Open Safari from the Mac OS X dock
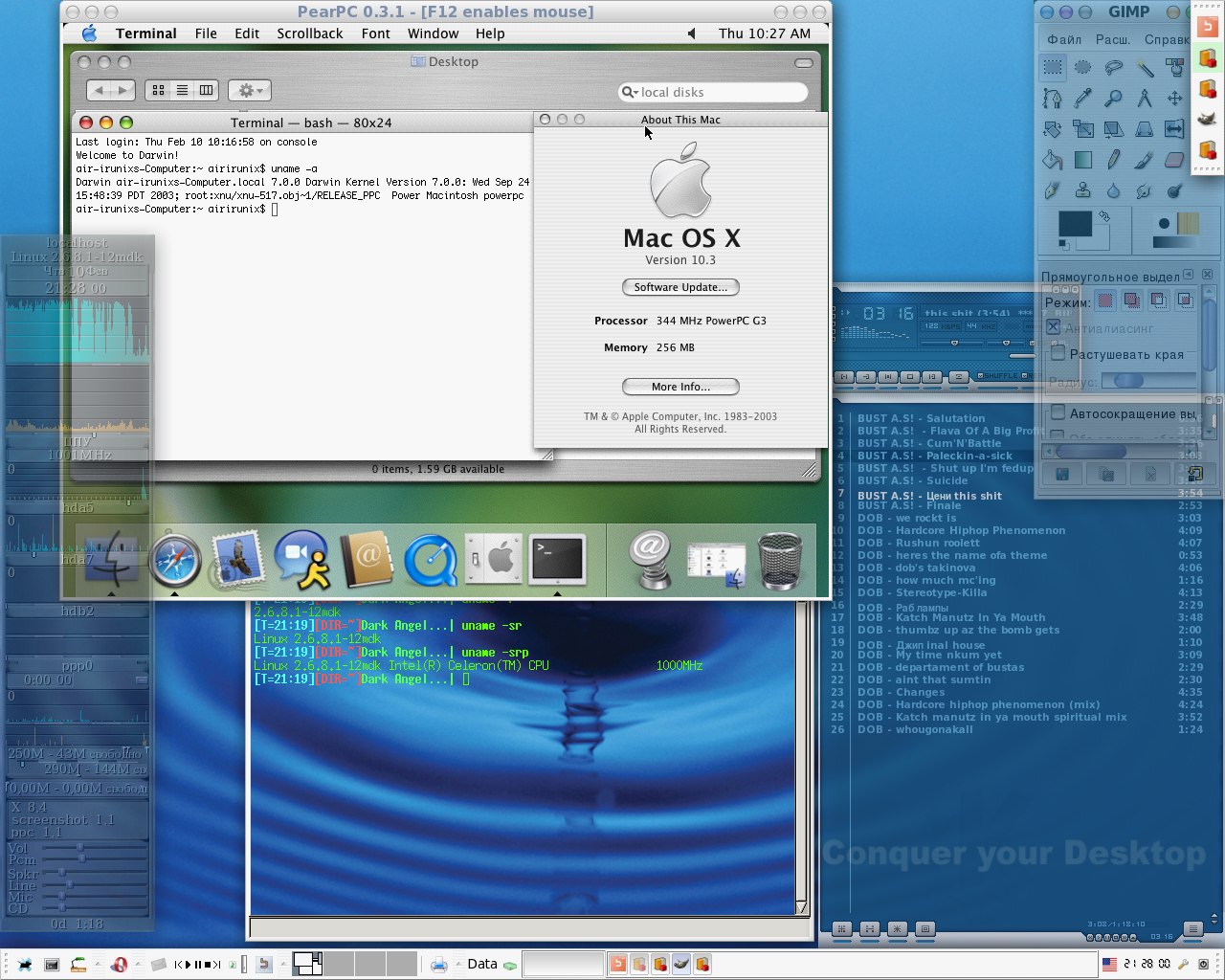Screen dimensions: 1225x980 (x=175, y=561)
